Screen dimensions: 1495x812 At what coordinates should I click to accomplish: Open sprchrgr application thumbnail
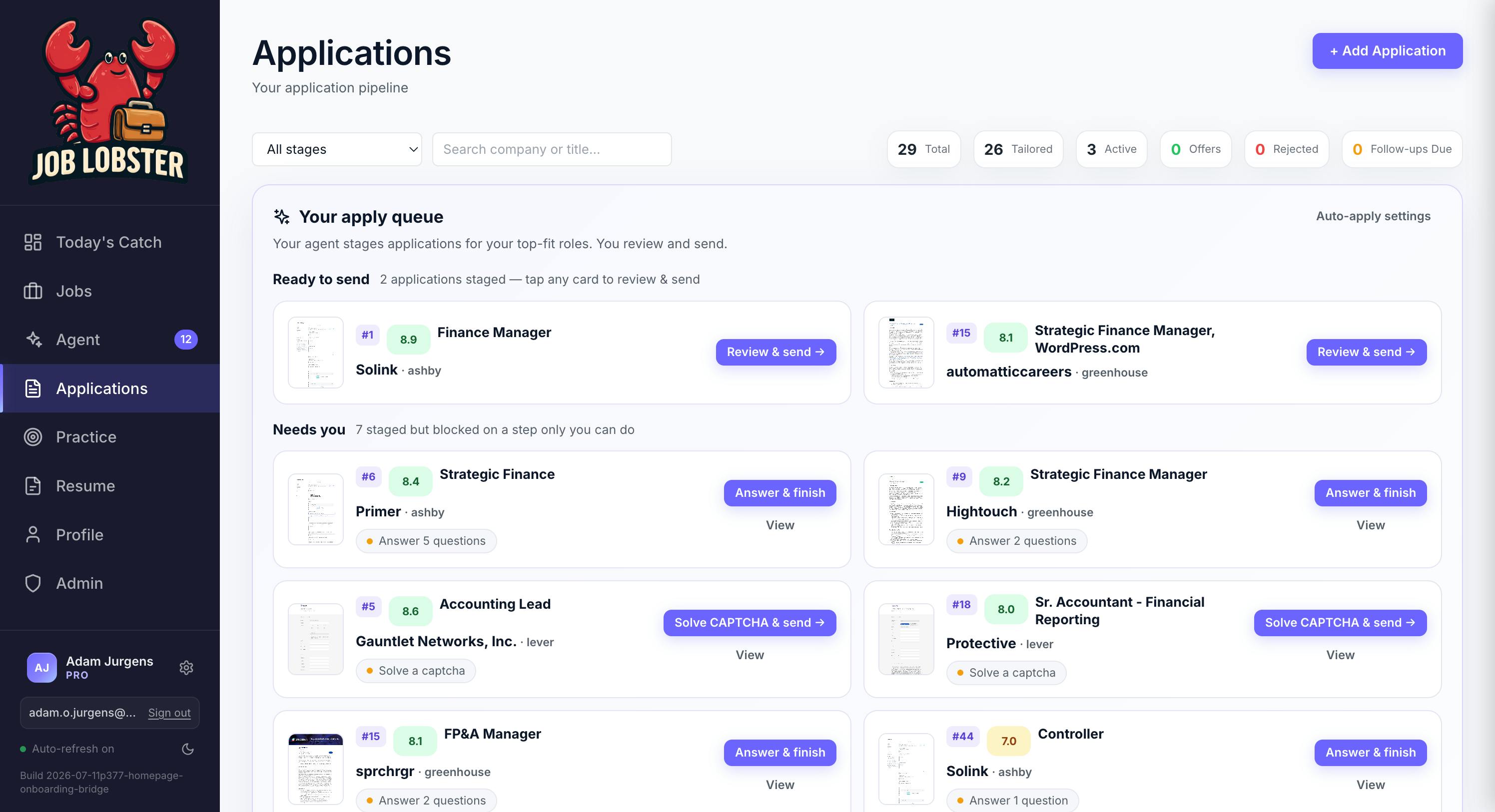(316, 769)
